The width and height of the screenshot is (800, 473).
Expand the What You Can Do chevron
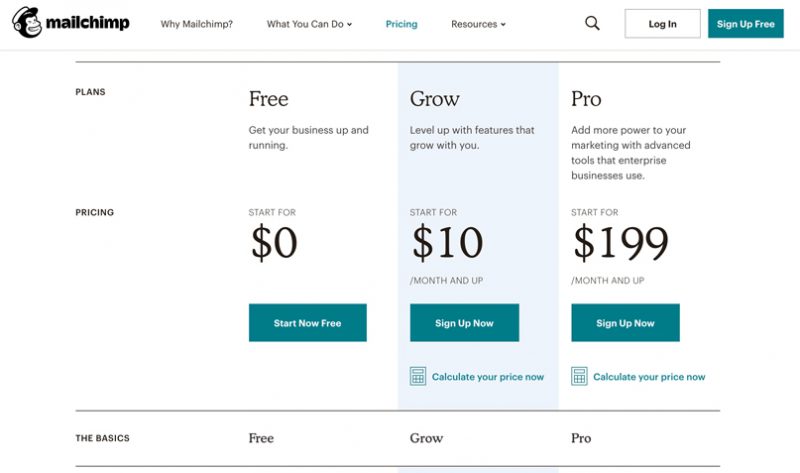[349, 24]
